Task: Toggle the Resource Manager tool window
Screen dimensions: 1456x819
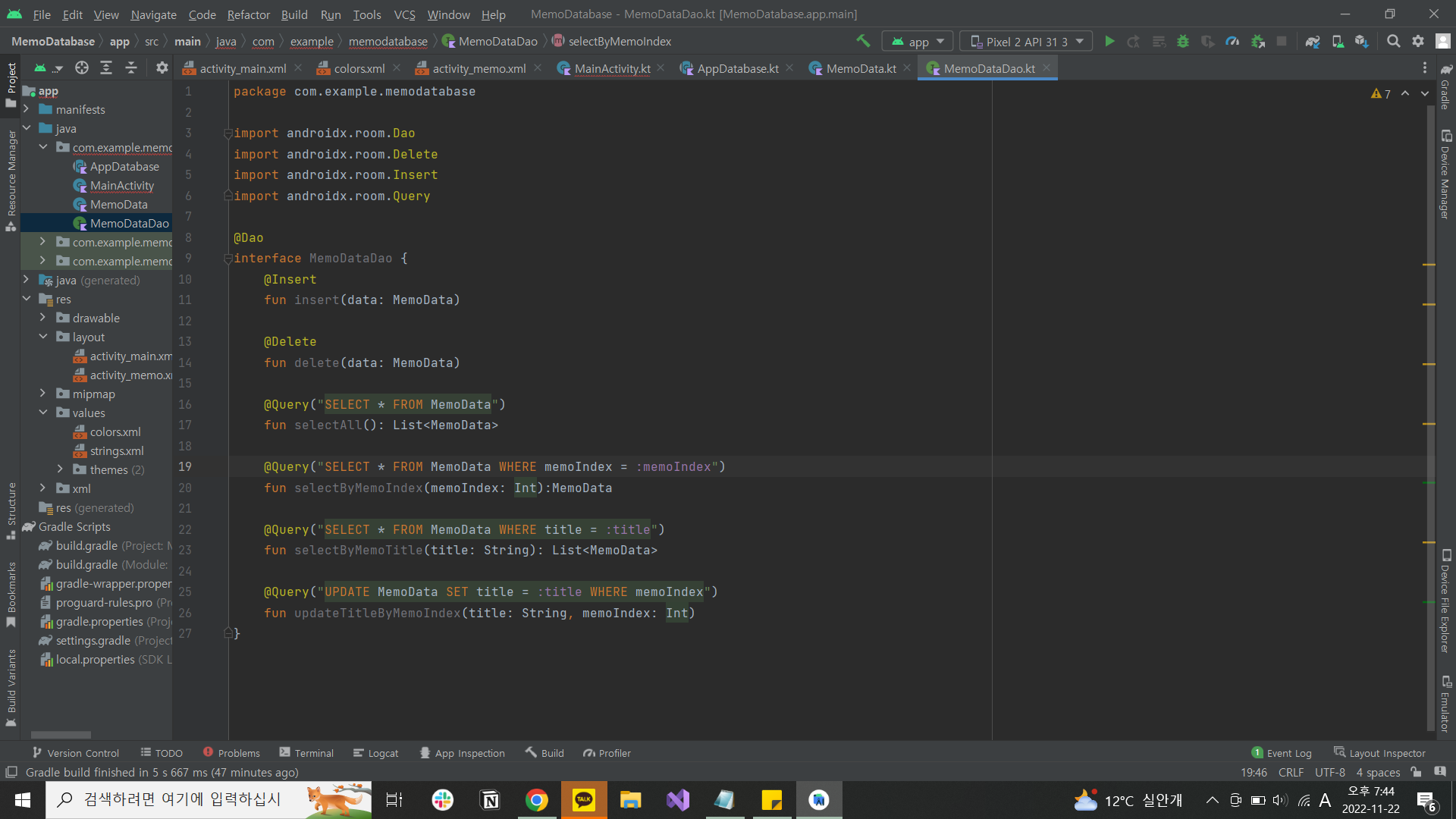Action: click(x=11, y=180)
